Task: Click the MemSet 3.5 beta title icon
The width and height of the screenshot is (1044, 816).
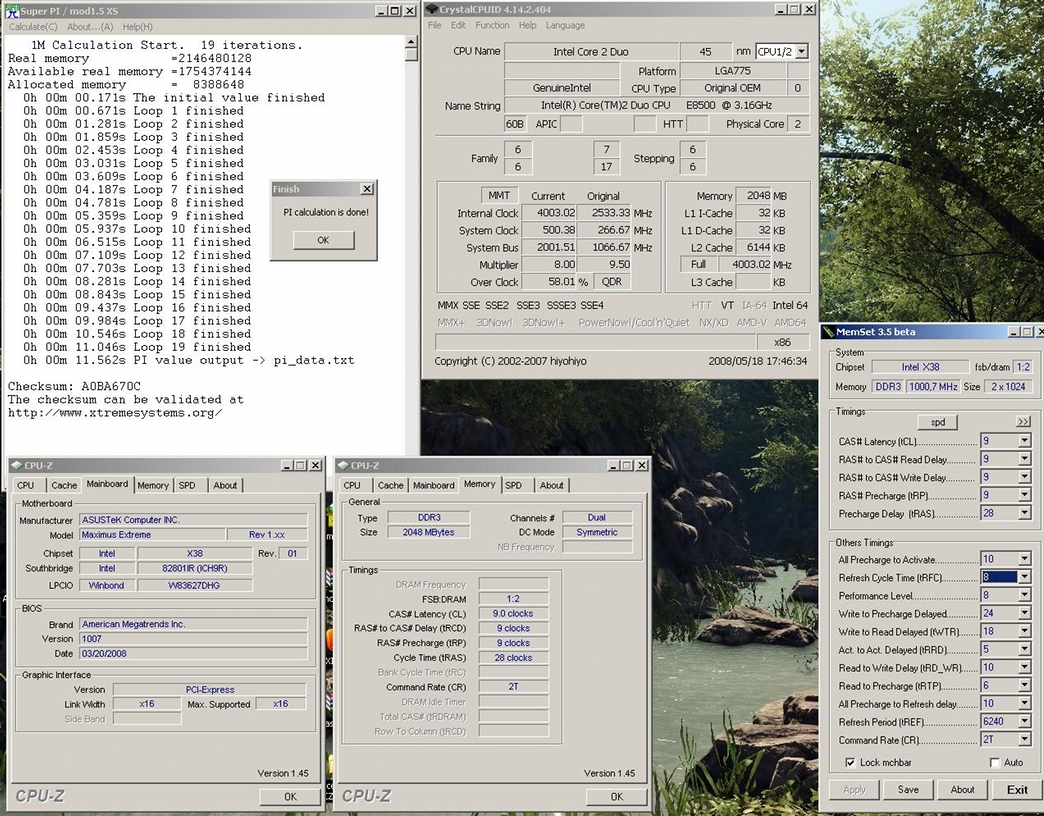Action: (x=828, y=332)
